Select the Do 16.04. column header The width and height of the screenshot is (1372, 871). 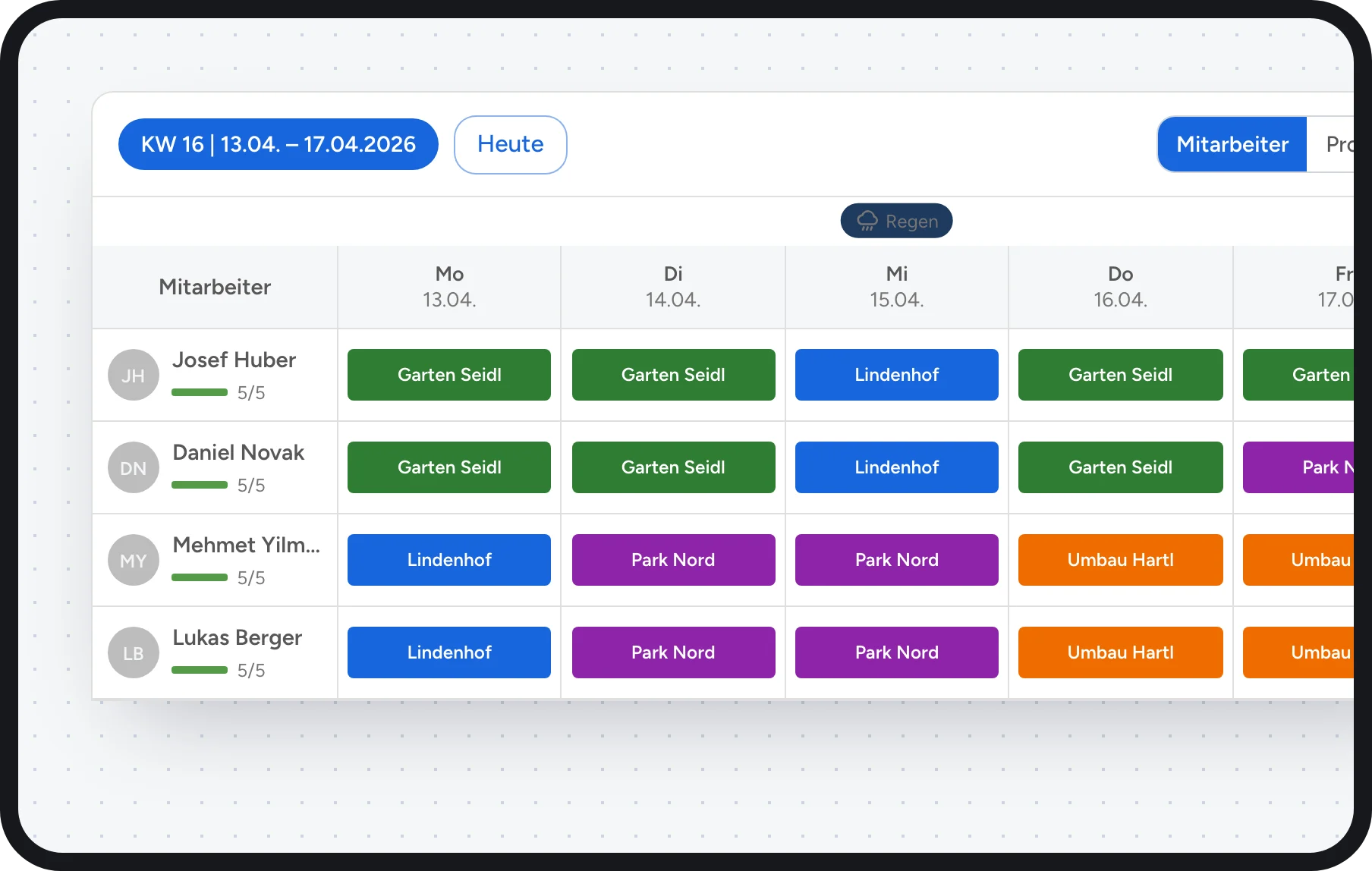tap(1121, 287)
